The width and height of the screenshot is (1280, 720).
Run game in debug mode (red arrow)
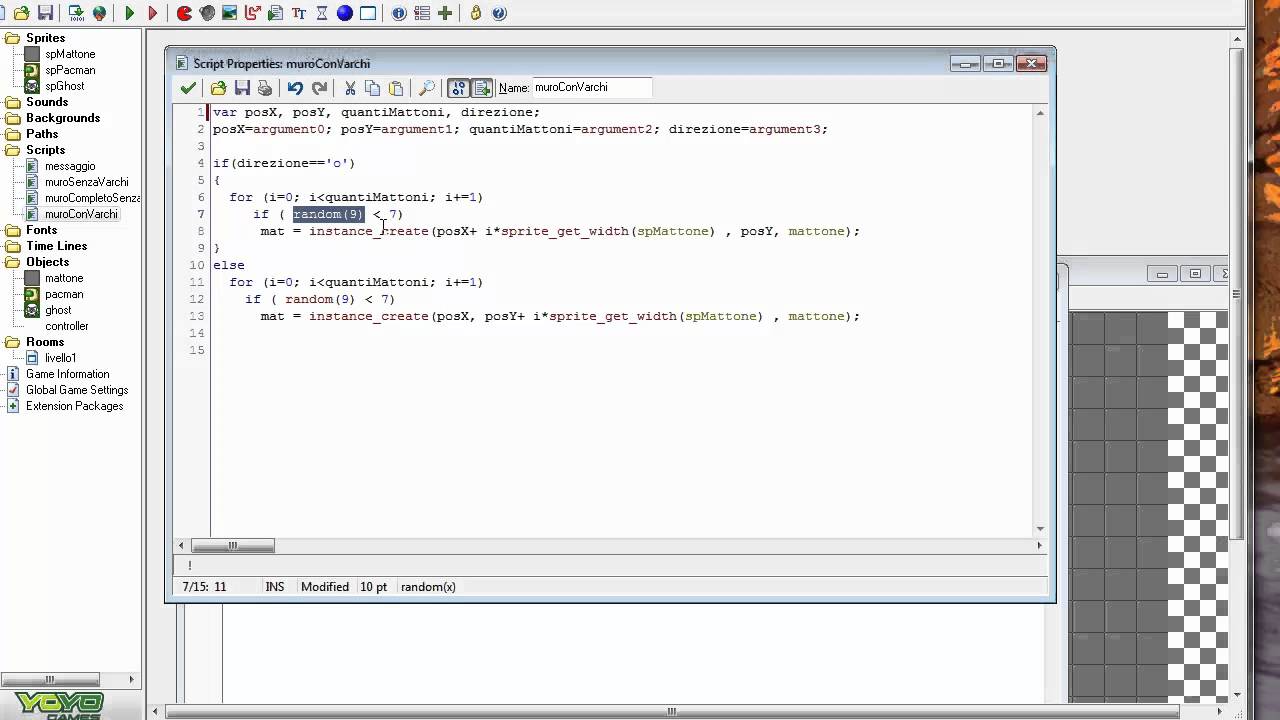[153, 13]
